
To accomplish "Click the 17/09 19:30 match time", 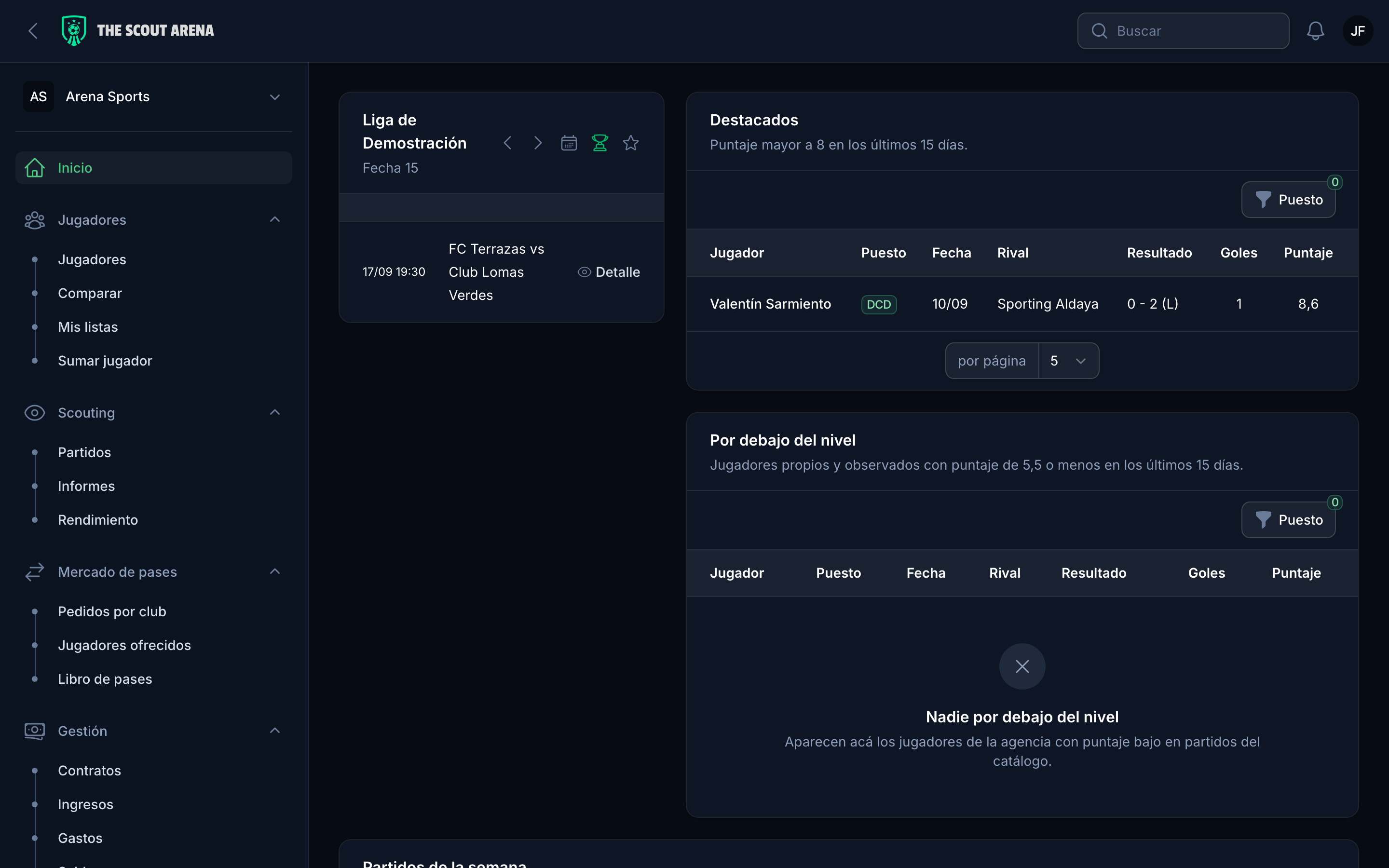I will [394, 272].
